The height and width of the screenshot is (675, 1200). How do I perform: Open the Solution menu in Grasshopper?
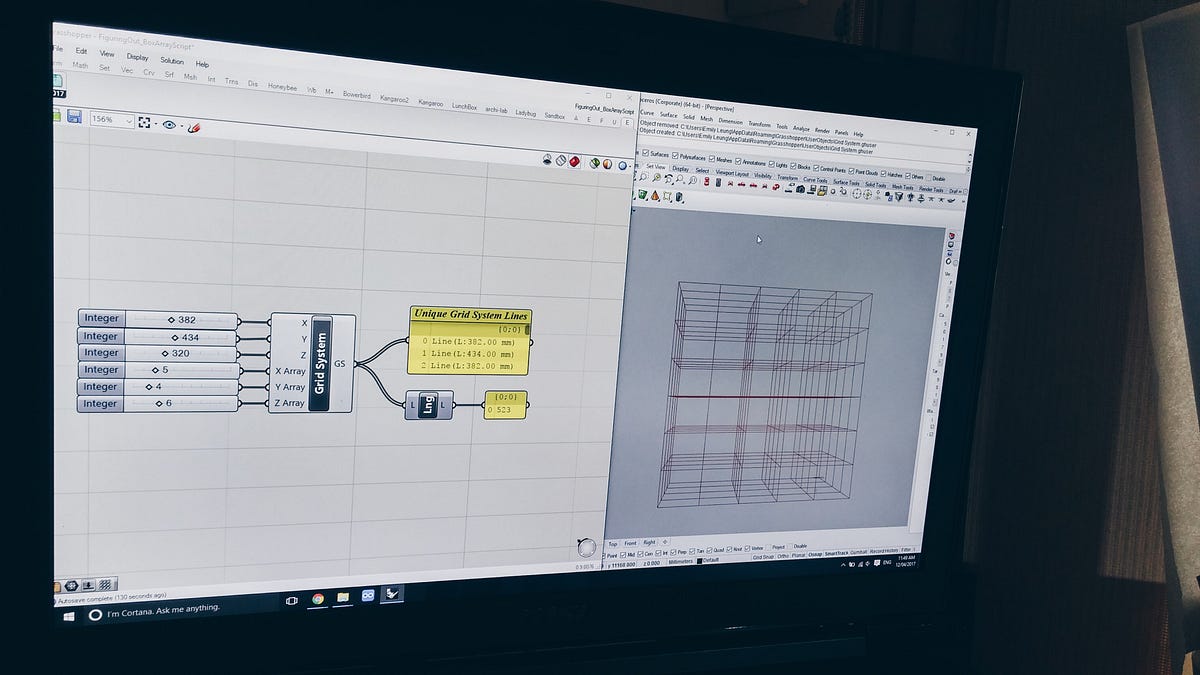point(172,61)
